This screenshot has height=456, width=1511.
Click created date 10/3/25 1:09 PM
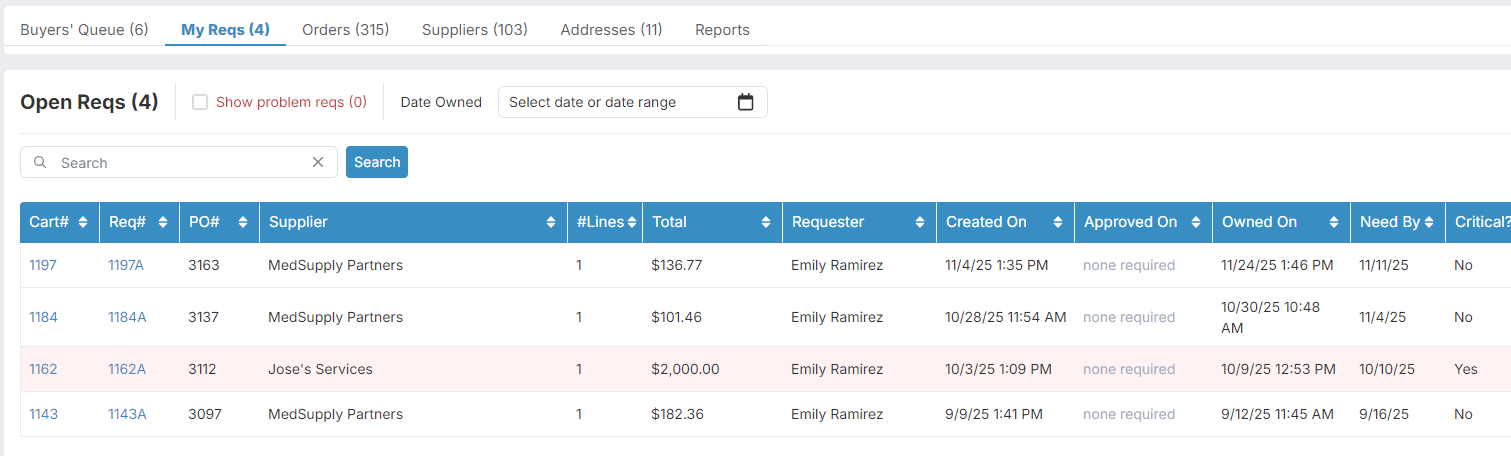pyautogui.click(x=998, y=369)
